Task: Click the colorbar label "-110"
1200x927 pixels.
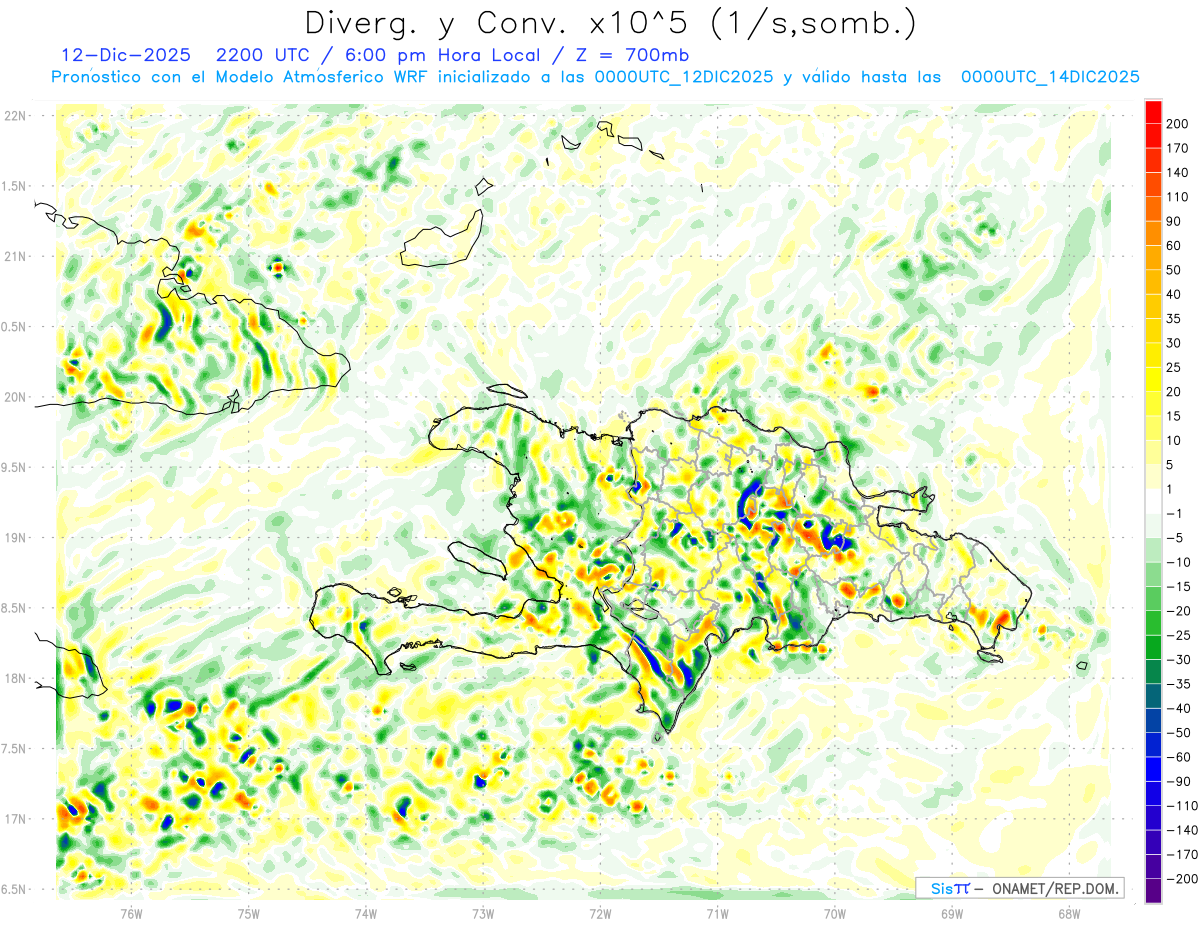Action: pyautogui.click(x=1182, y=806)
